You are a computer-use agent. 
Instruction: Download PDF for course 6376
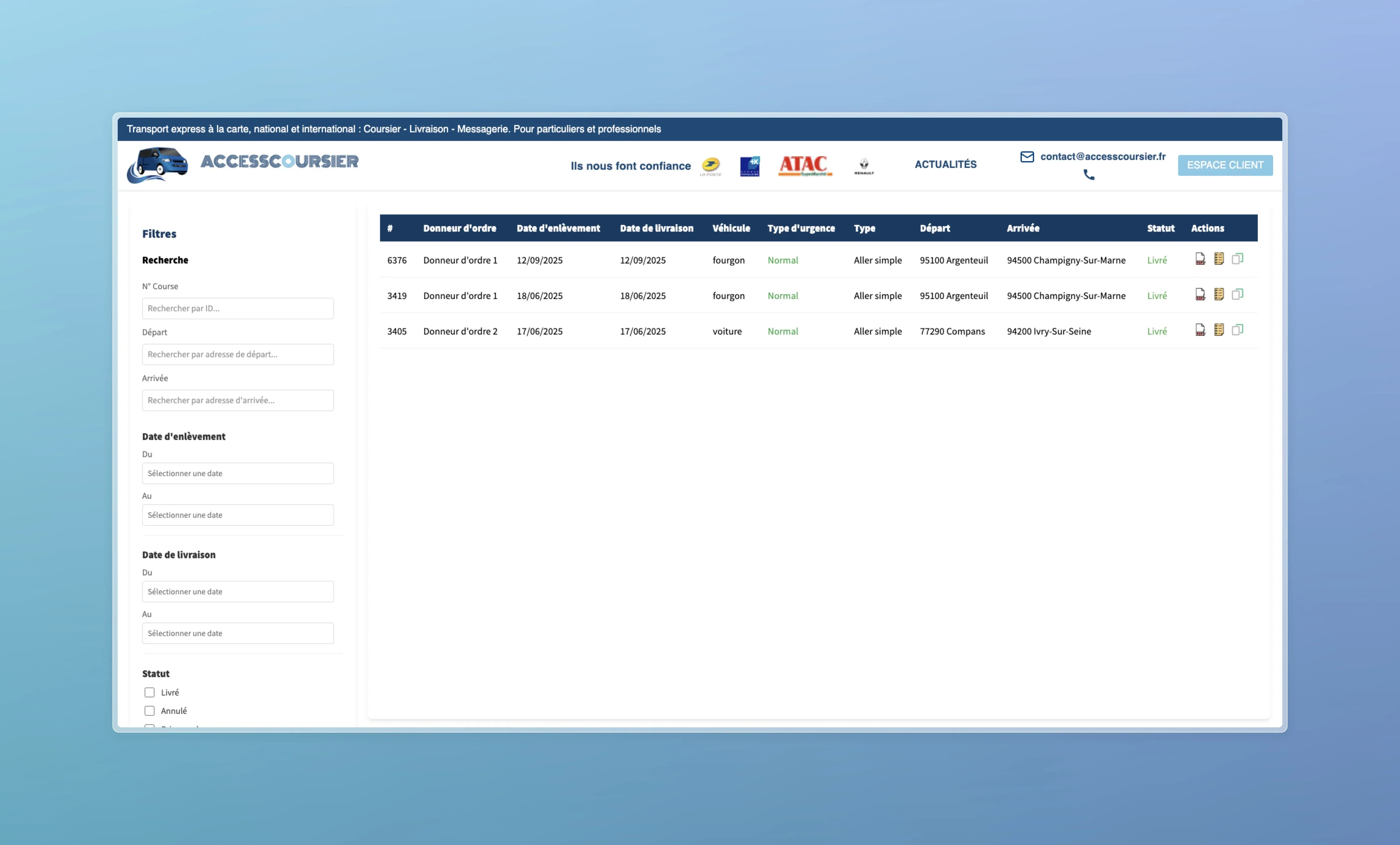(1200, 259)
